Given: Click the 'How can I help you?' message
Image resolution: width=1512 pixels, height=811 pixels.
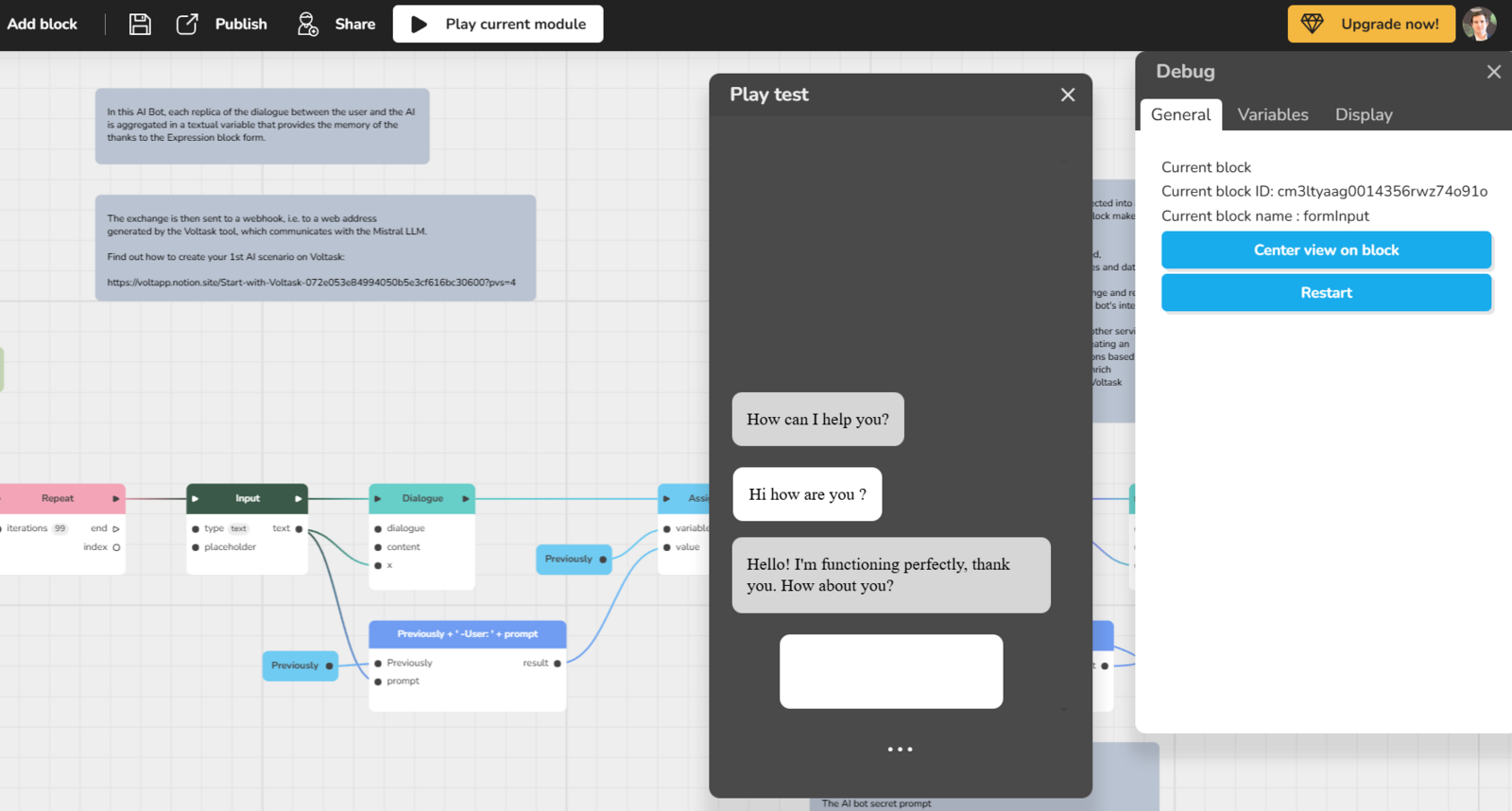Looking at the screenshot, I should click(817, 420).
